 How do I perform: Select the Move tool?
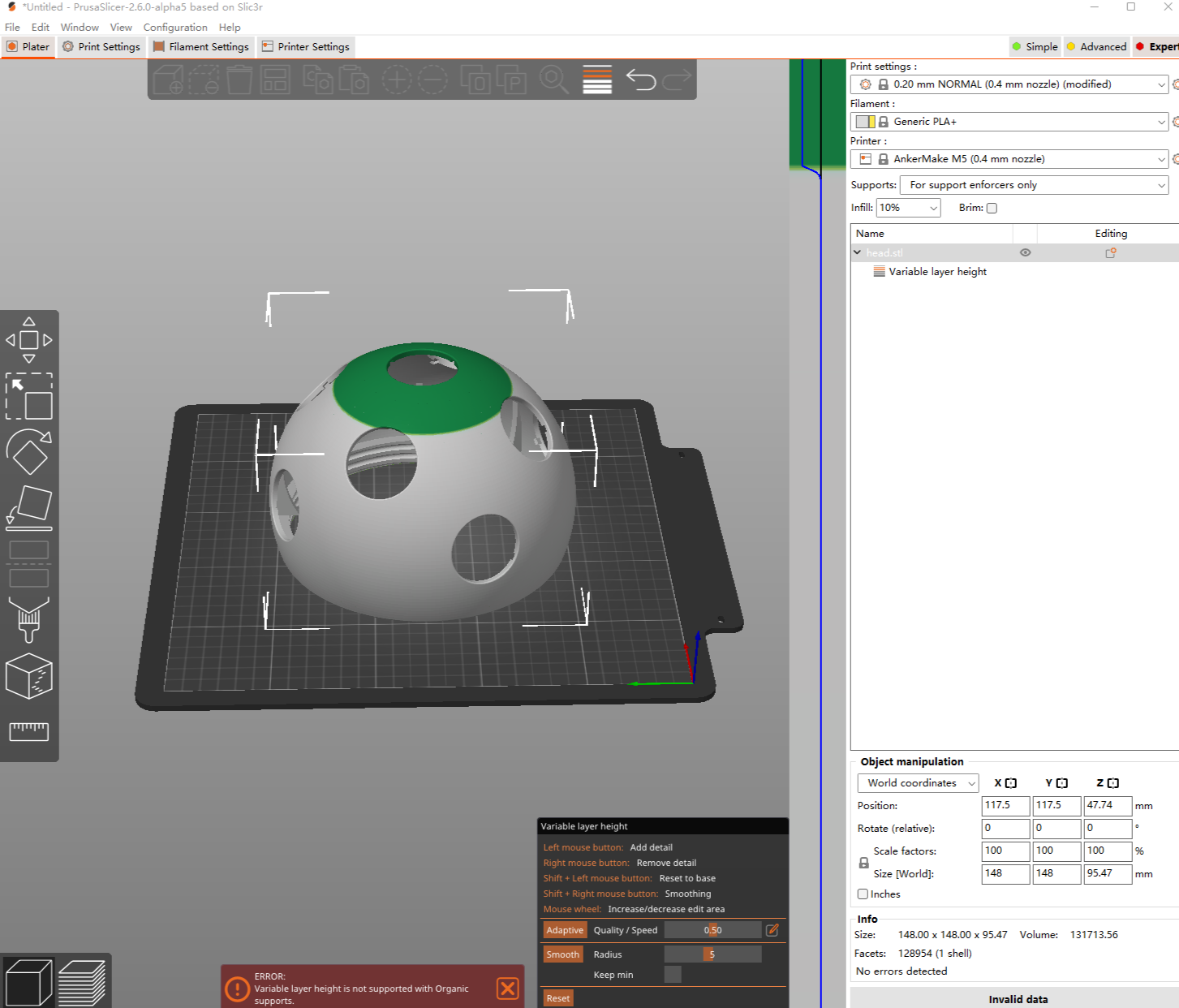coord(28,339)
